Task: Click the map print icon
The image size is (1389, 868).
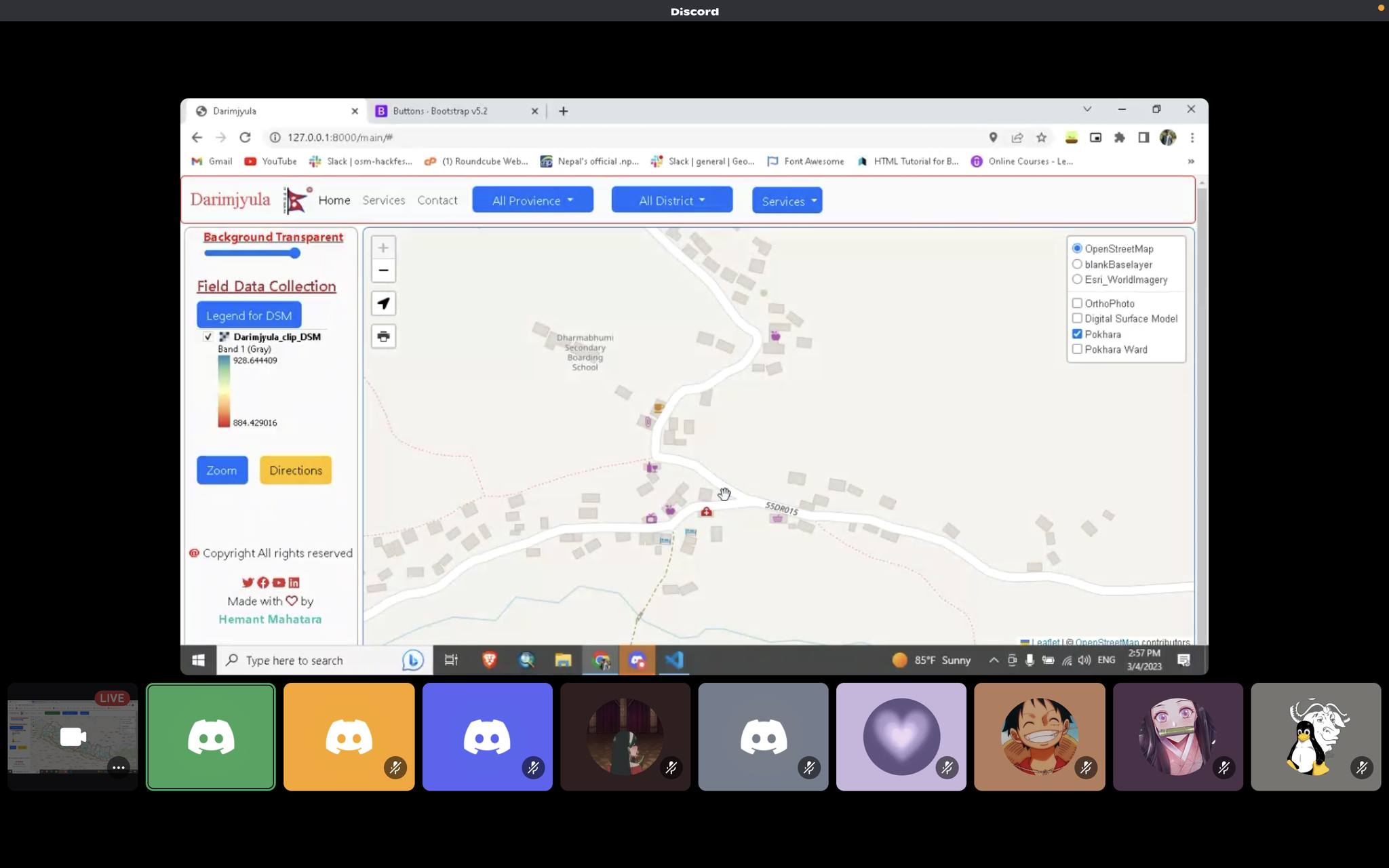Action: (x=383, y=336)
